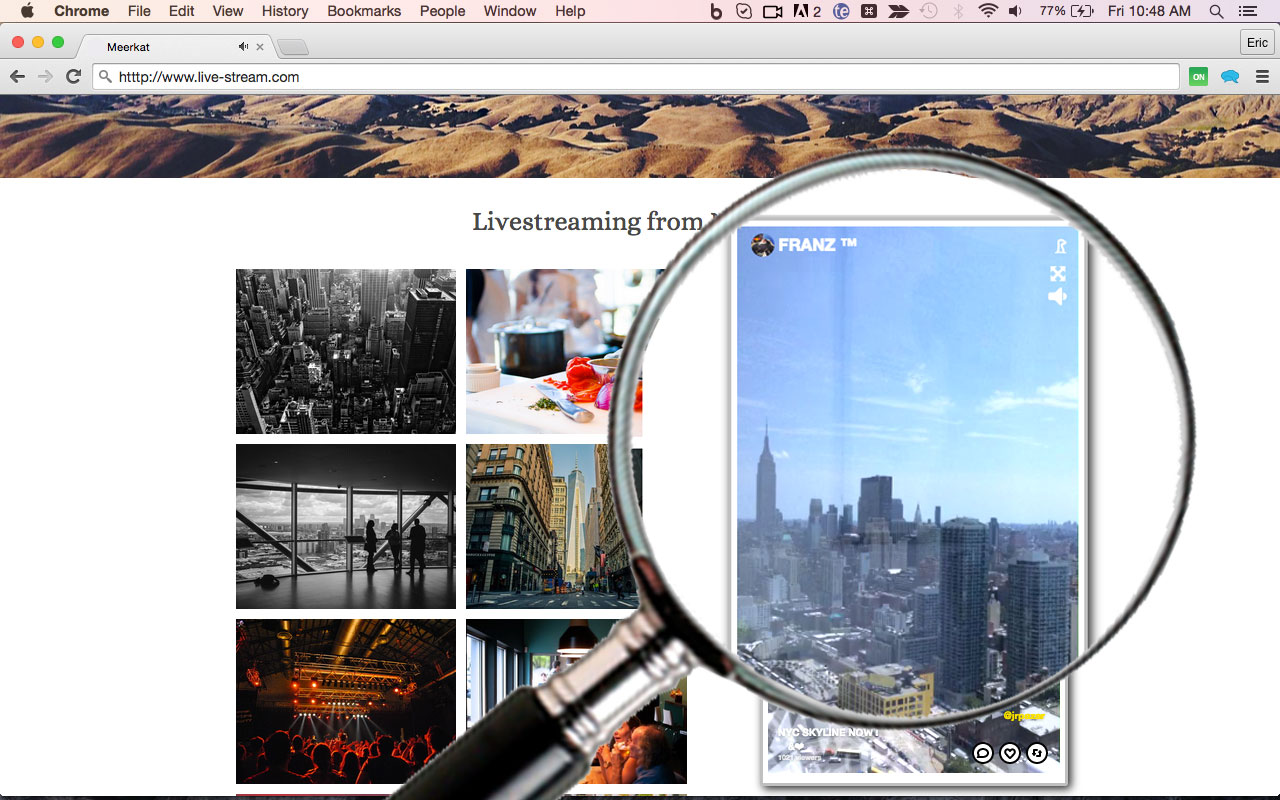
Task: Click the b menu bar icon
Action: coord(715,11)
